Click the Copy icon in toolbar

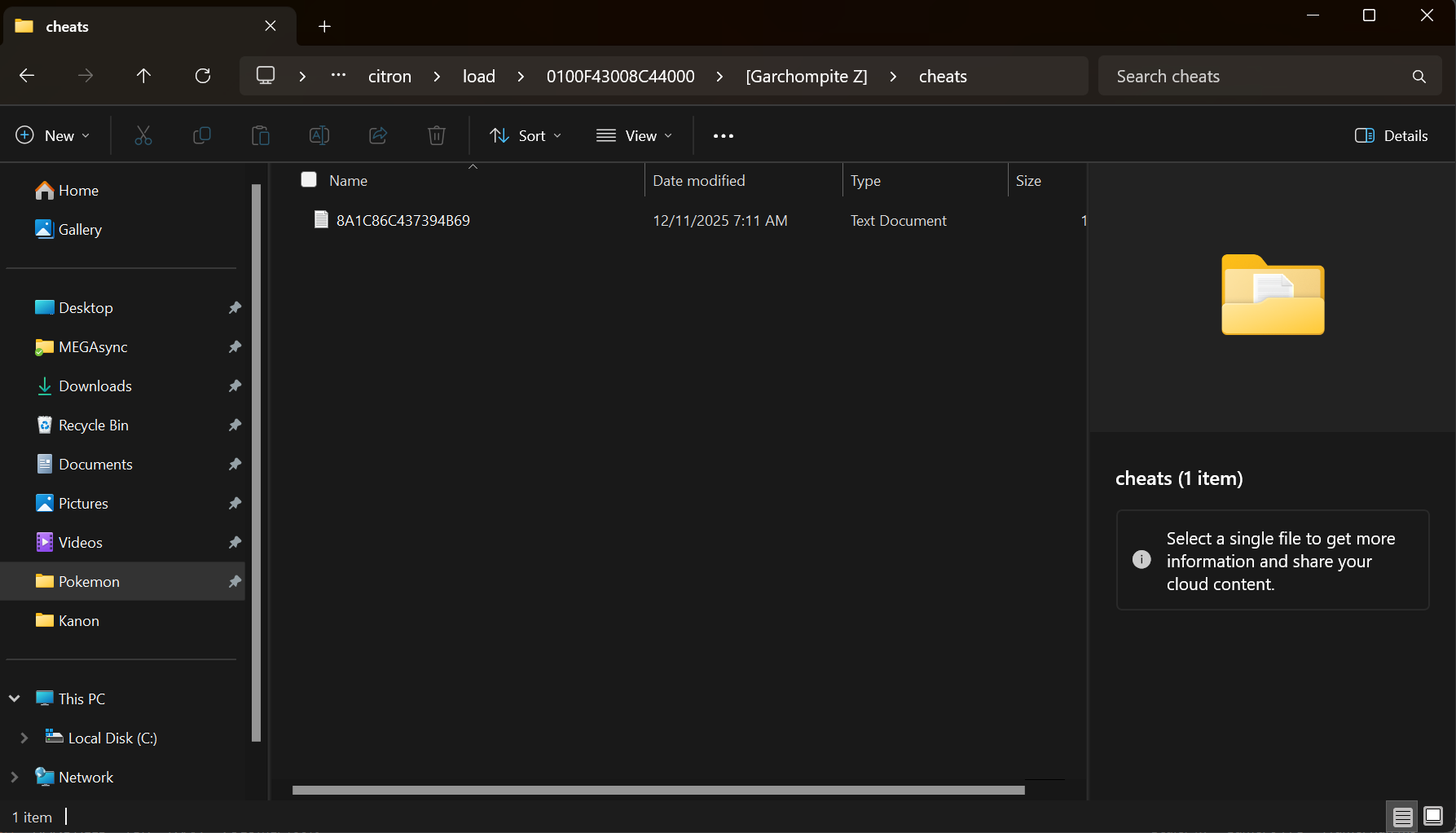[202, 135]
